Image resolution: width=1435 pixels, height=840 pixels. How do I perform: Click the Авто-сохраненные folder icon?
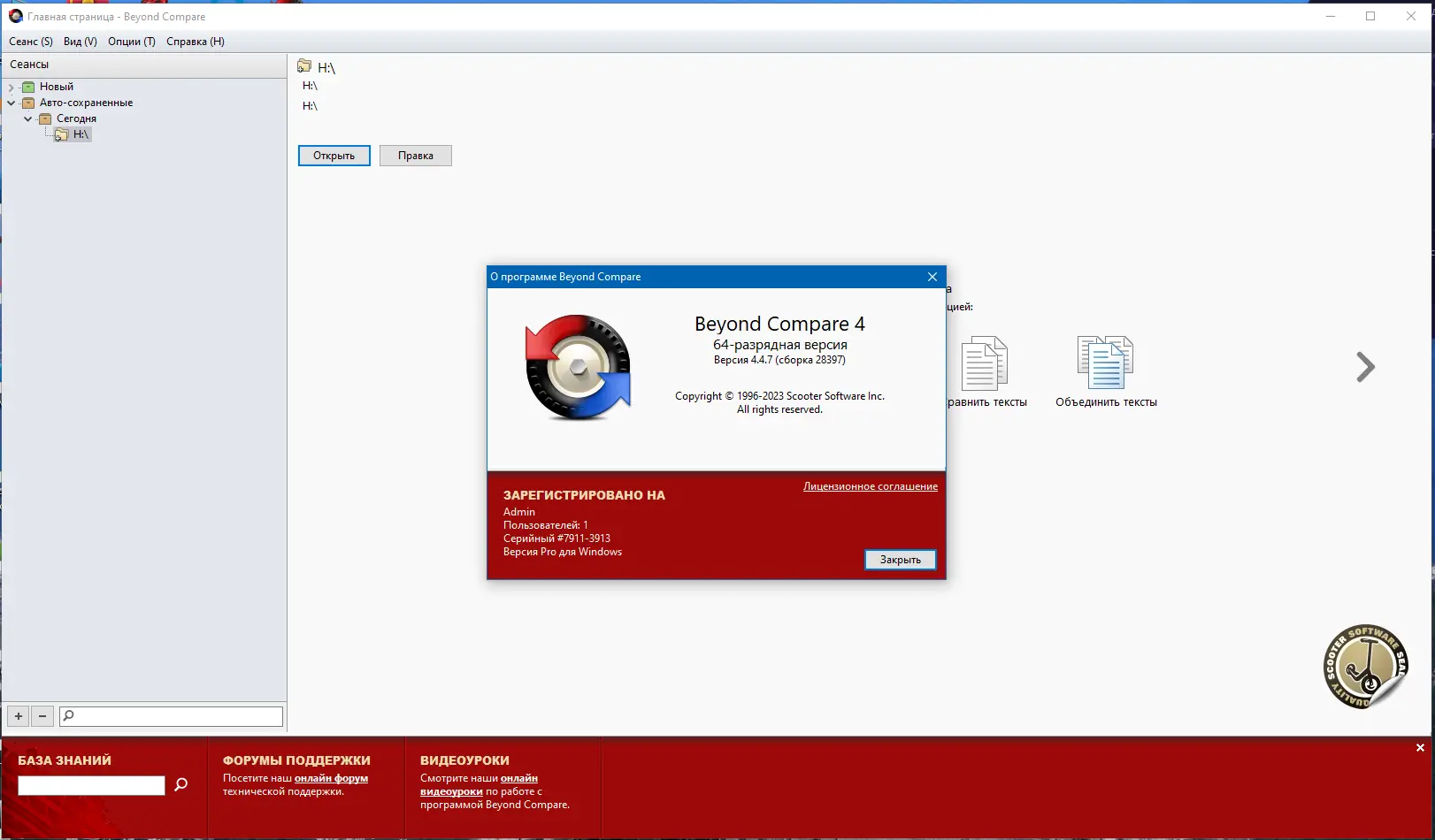[28, 103]
